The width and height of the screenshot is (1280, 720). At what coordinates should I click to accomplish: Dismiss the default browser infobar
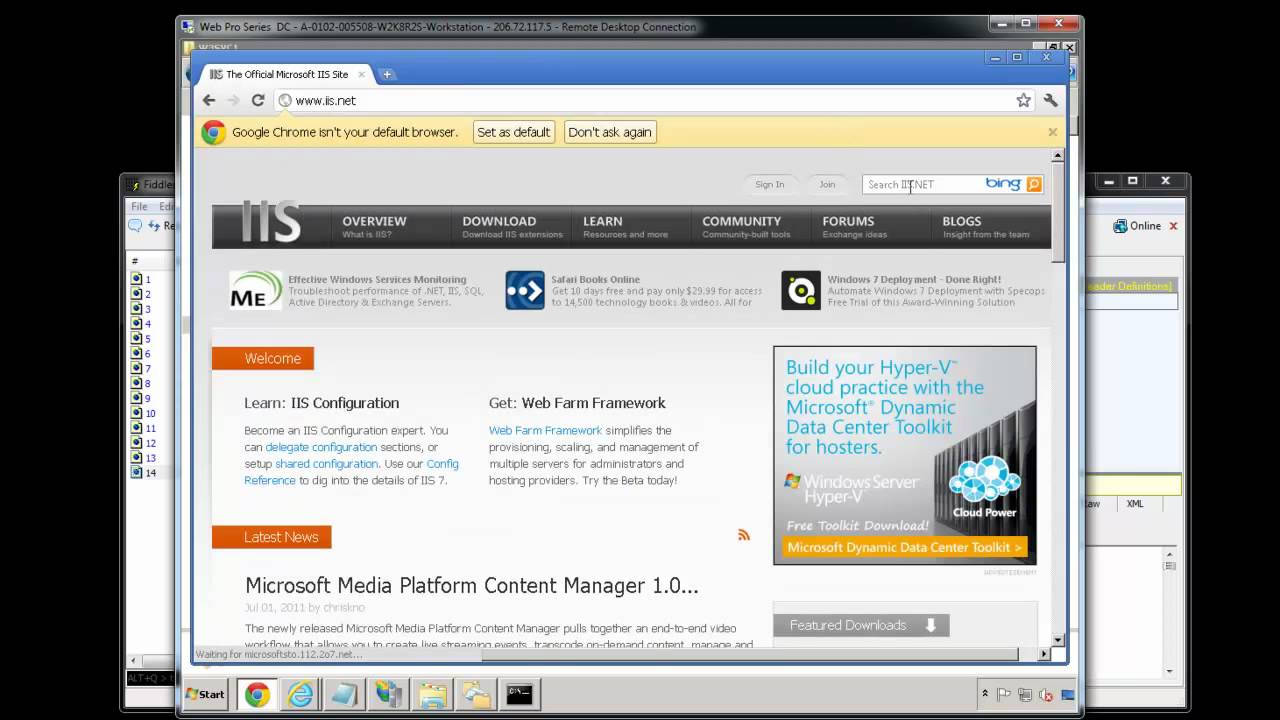click(1052, 132)
